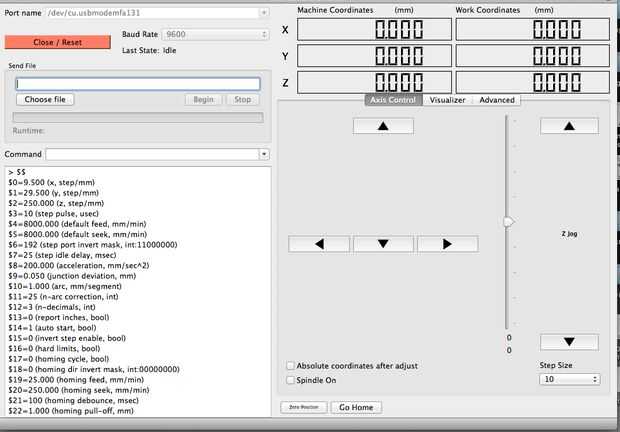Click the Machine Coordinates Z readout

[x=374, y=82]
